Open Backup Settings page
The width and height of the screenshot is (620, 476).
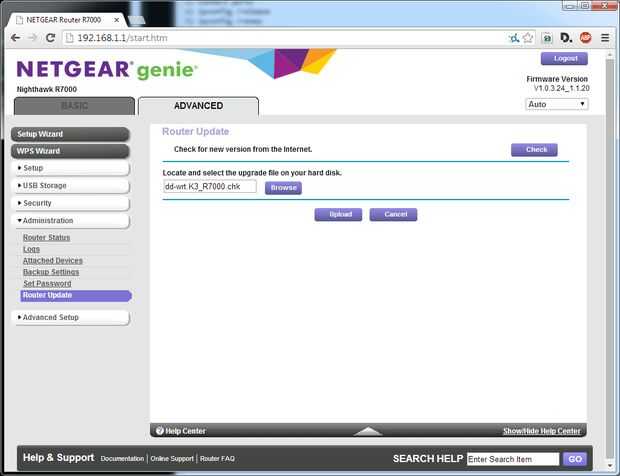click(x=51, y=272)
